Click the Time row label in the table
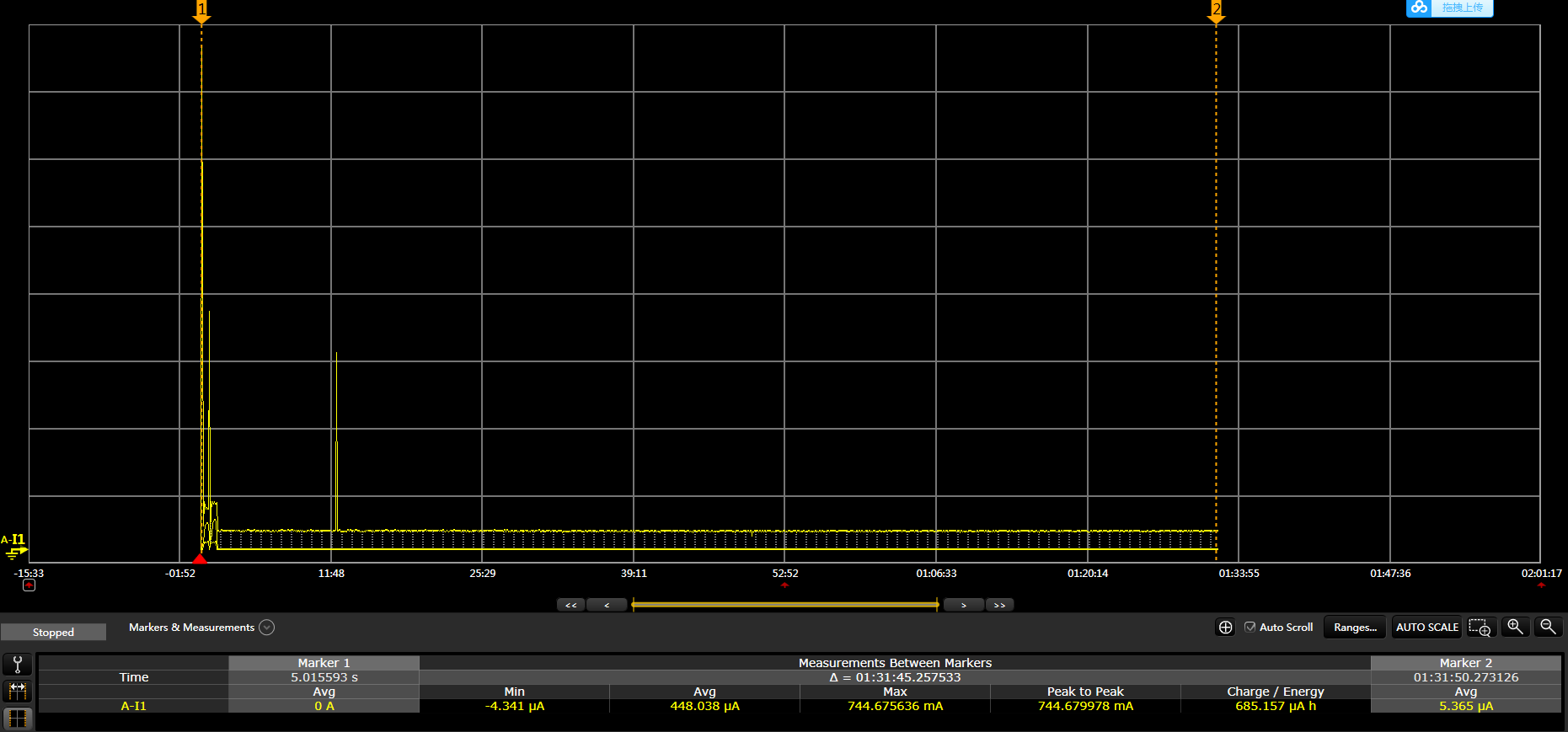Image resolution: width=1568 pixels, height=732 pixels. 133,677
